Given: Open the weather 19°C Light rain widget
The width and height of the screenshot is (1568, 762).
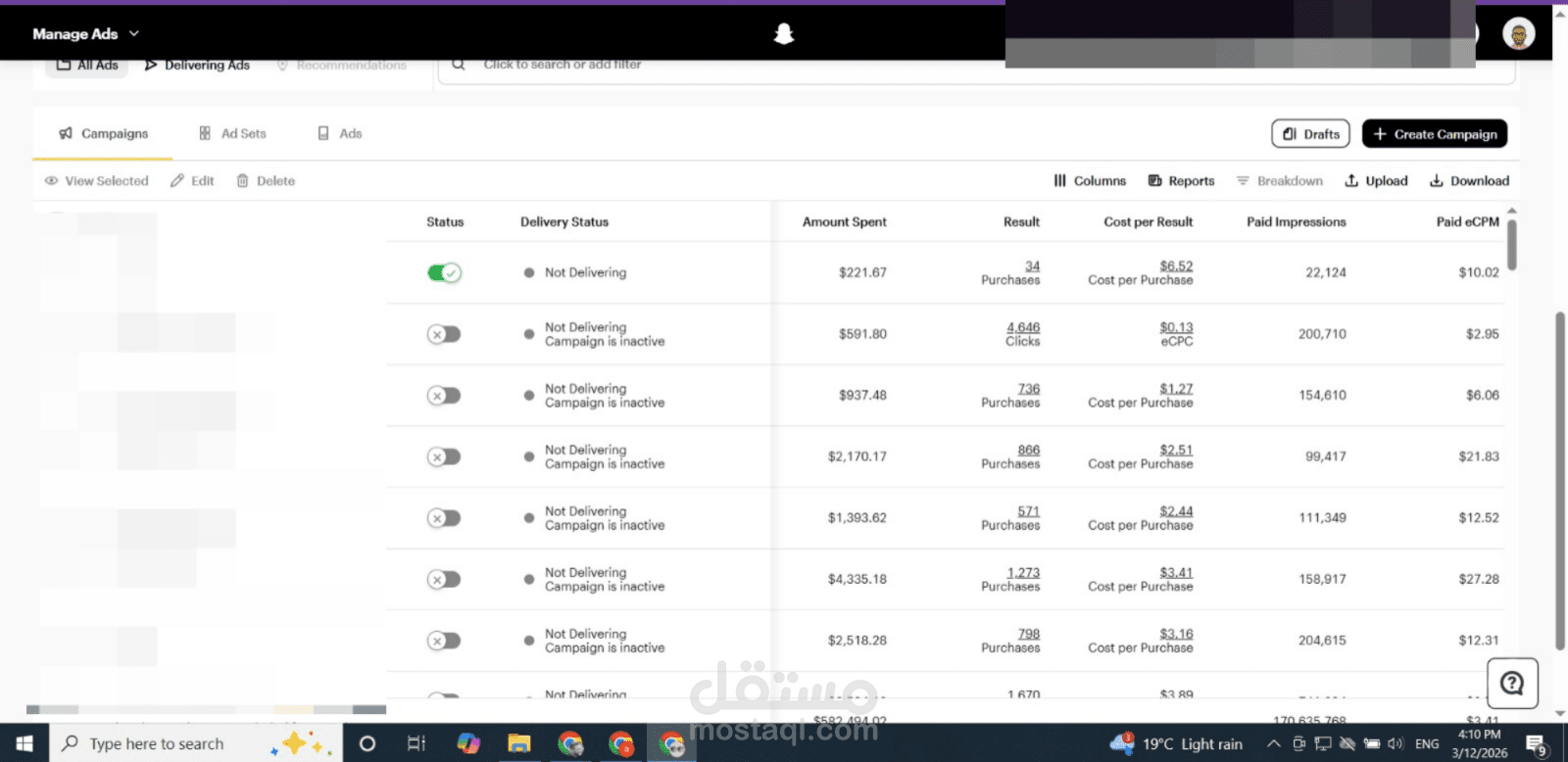Looking at the screenshot, I should pos(1176,744).
